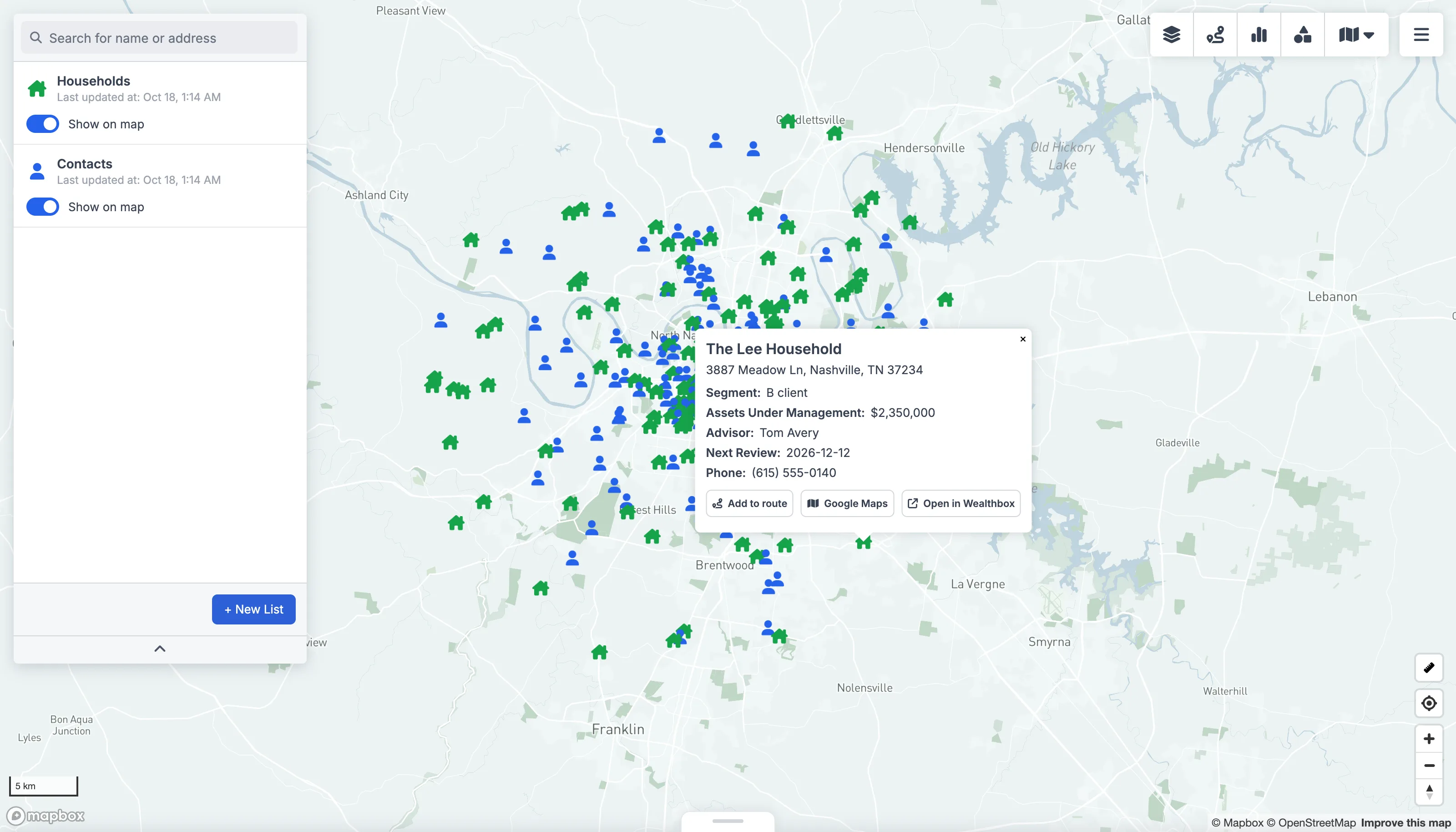Click the Contacts layer title
Viewport: 1456px width, 832px height.
(85, 164)
